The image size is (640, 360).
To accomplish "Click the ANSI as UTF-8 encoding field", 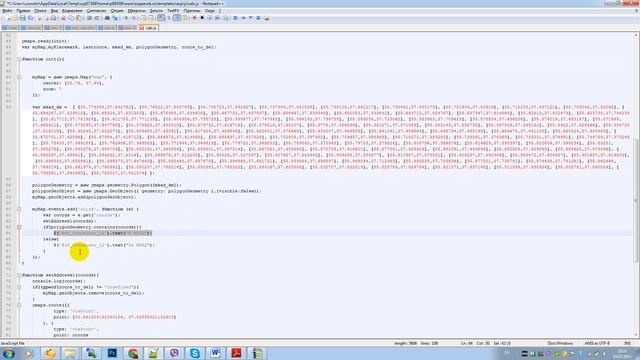I will (597, 343).
